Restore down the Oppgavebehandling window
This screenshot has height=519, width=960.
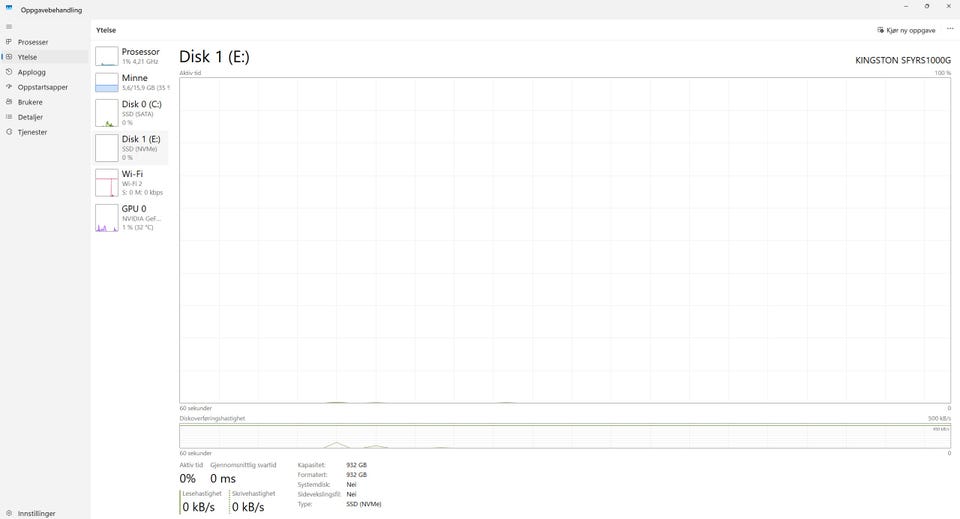927,6
